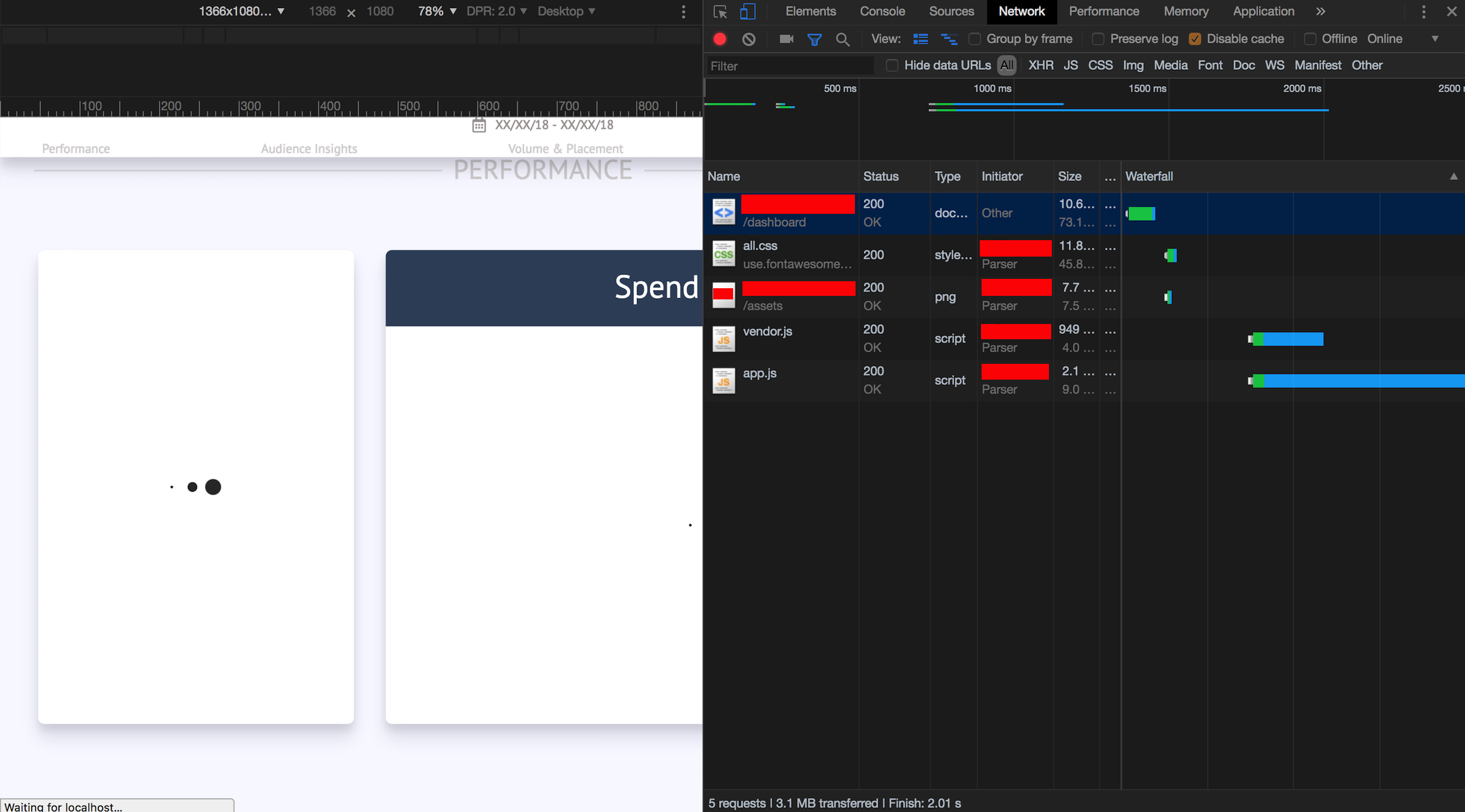Show the overview via waterfall view icon
1465x812 pixels.
948,39
